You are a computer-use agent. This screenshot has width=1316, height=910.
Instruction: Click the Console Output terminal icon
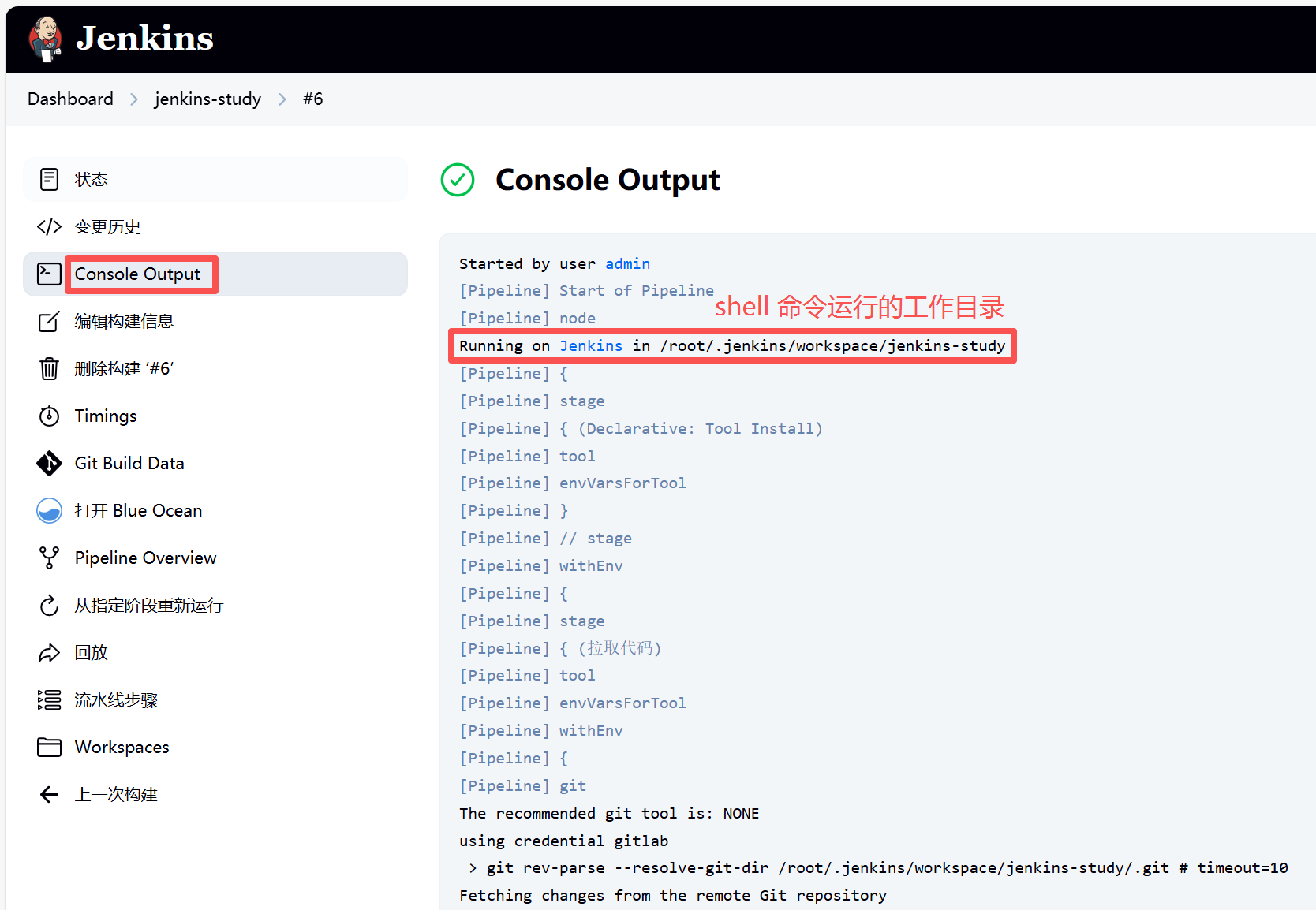[49, 274]
